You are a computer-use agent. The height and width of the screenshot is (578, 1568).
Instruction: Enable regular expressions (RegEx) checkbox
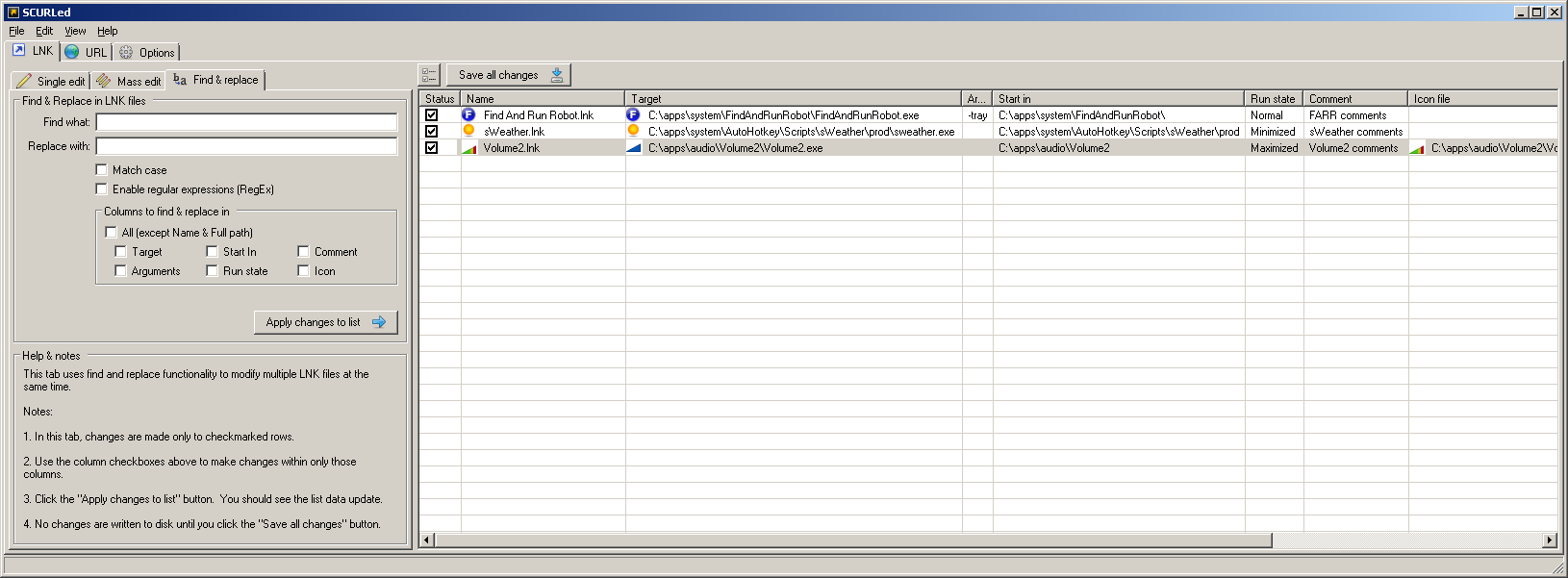click(x=101, y=188)
